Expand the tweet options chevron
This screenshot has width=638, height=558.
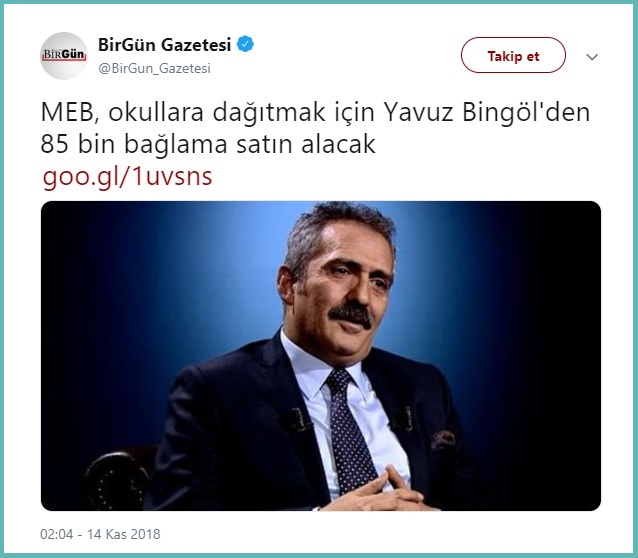tap(592, 57)
